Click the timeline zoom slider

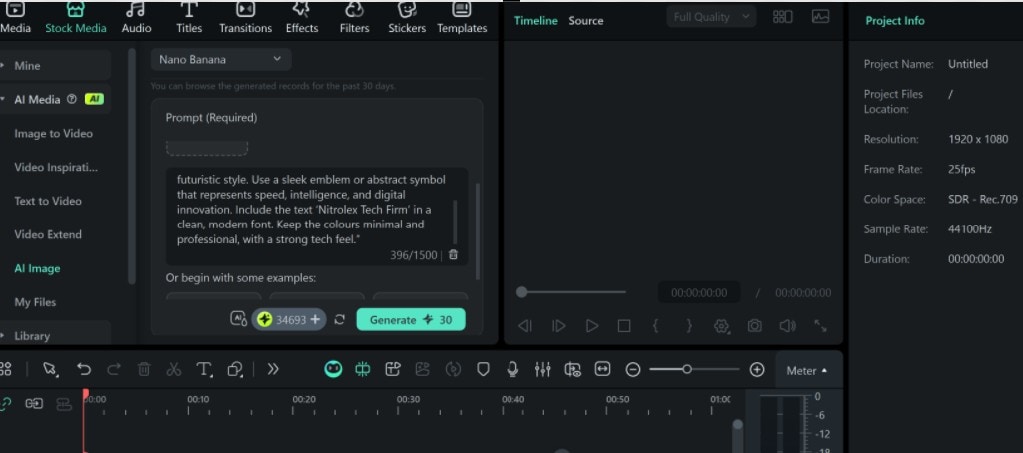point(694,369)
